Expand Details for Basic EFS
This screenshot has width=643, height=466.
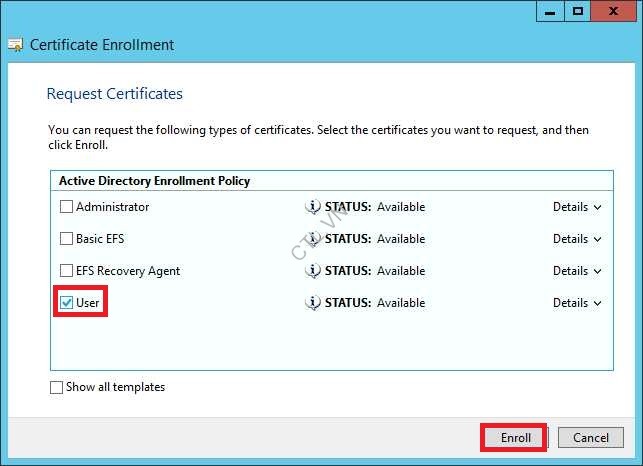[577, 239]
